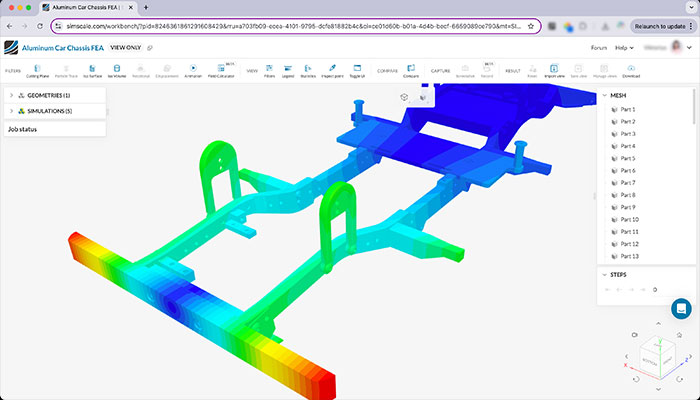
Task: Open the Compare results tool
Action: [411, 71]
